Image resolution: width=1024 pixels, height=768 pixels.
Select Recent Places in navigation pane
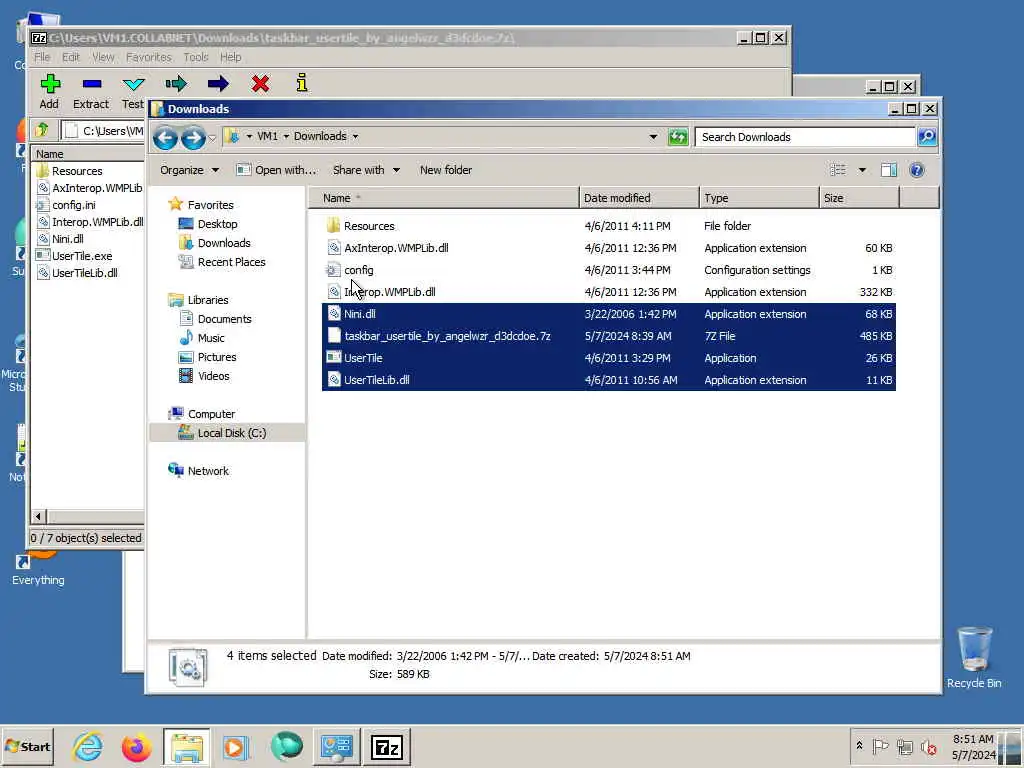[x=231, y=262]
